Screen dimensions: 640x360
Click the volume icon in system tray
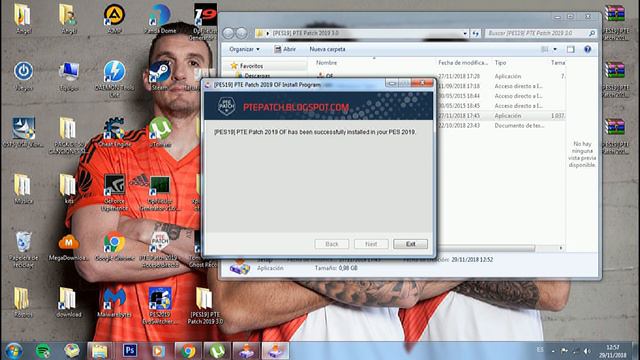tap(587, 351)
